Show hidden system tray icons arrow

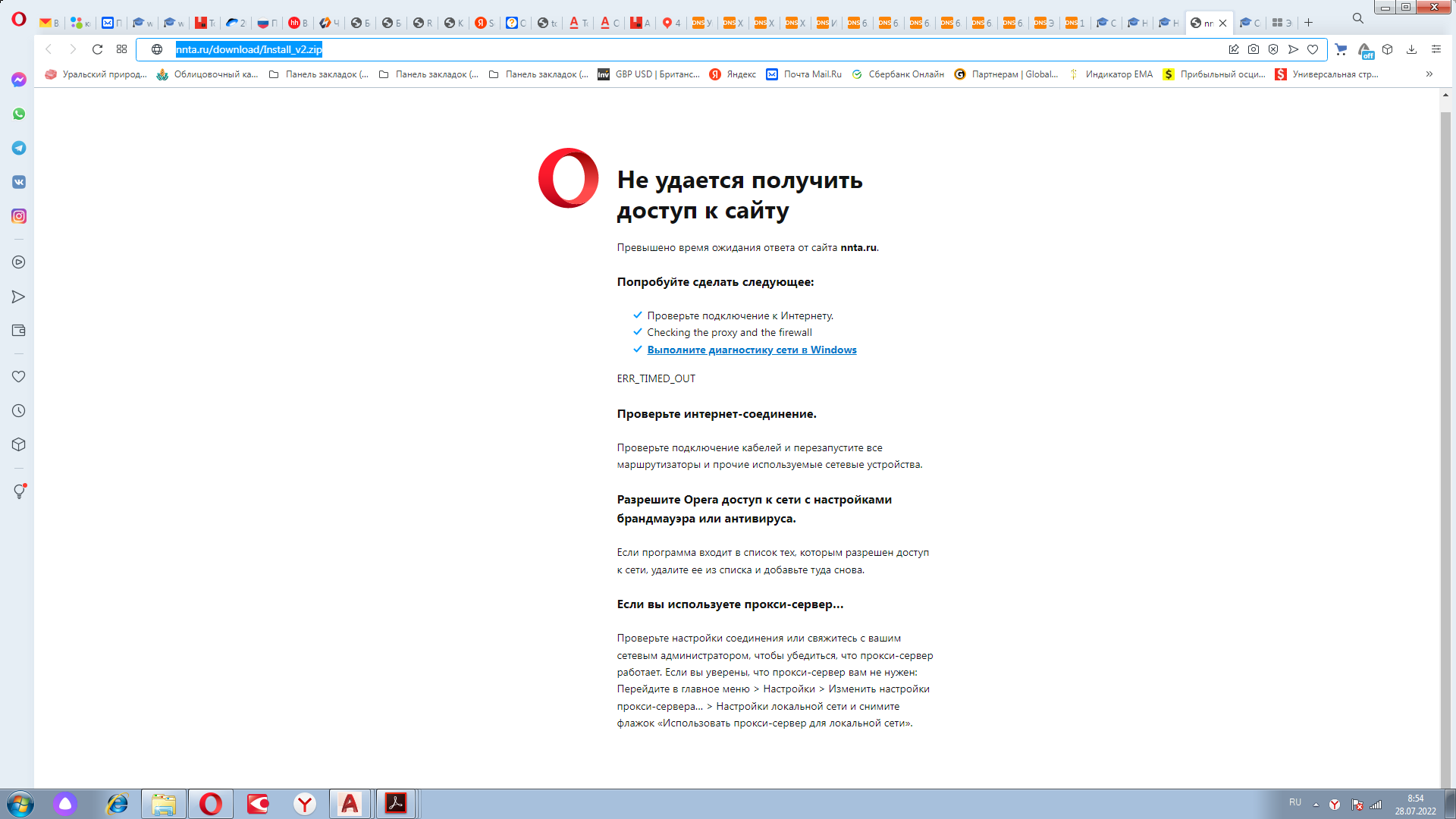[x=1316, y=805]
